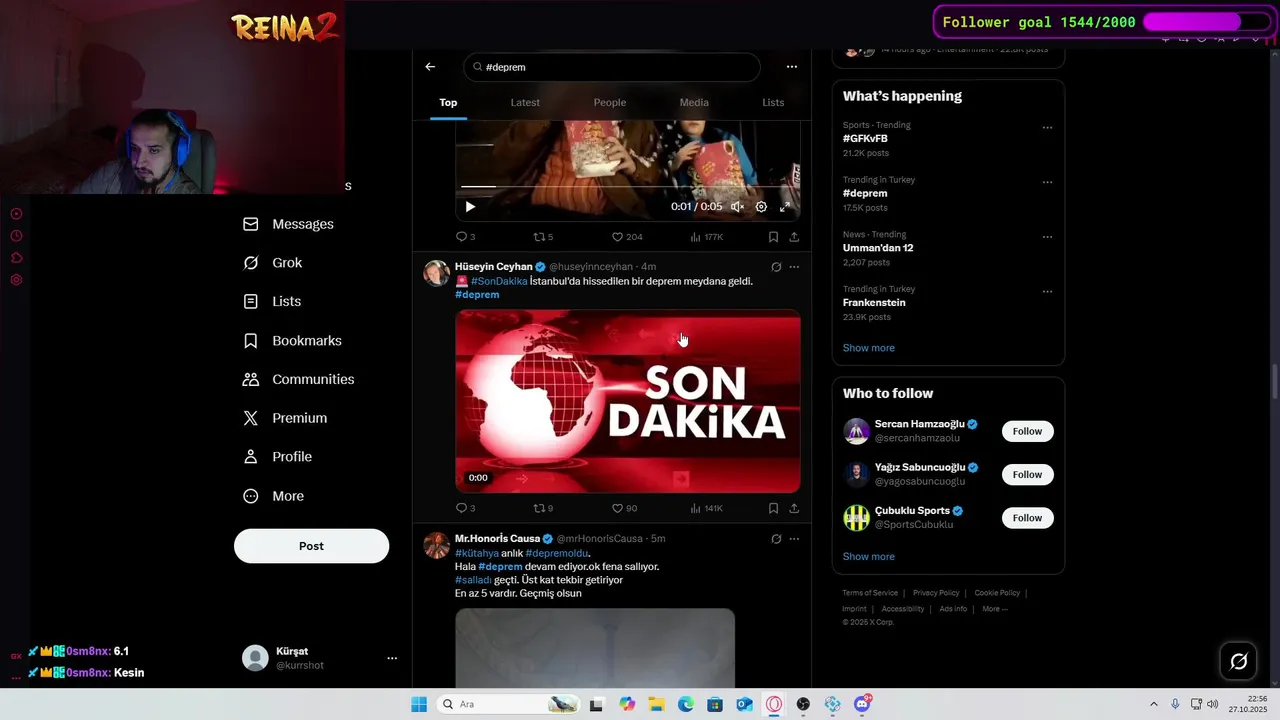
Task: Open the top video in fullscreen
Action: [x=785, y=207]
